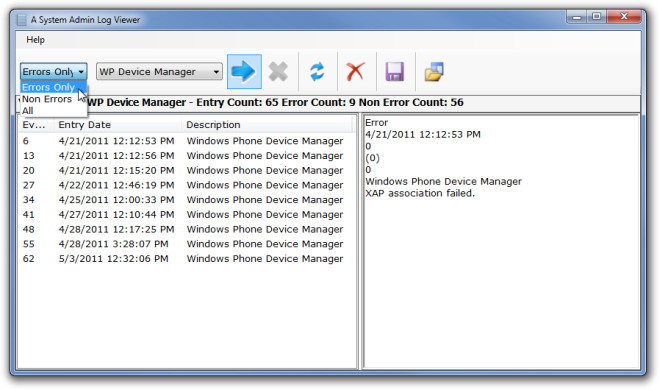Open the Errors Only filter dropdown
660x390 pixels.
coord(53,72)
